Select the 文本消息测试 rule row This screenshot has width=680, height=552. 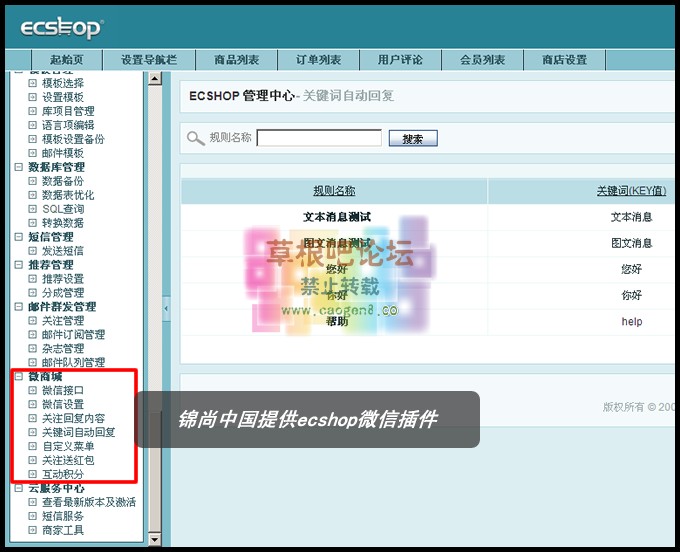point(337,217)
